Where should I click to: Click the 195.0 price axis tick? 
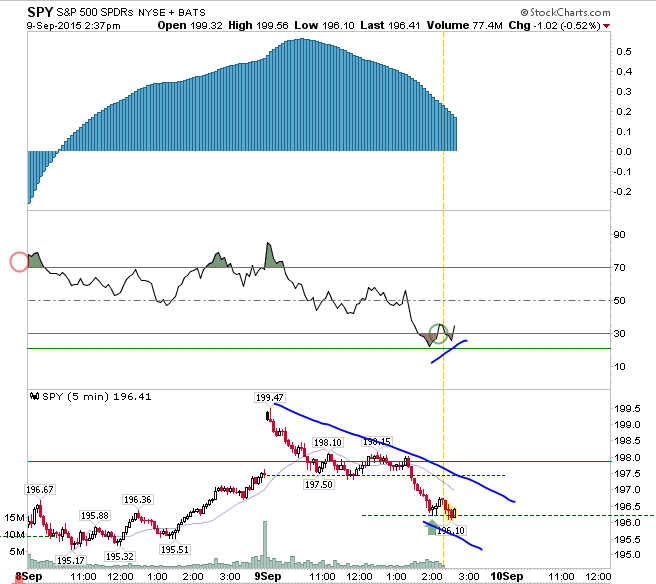627,555
